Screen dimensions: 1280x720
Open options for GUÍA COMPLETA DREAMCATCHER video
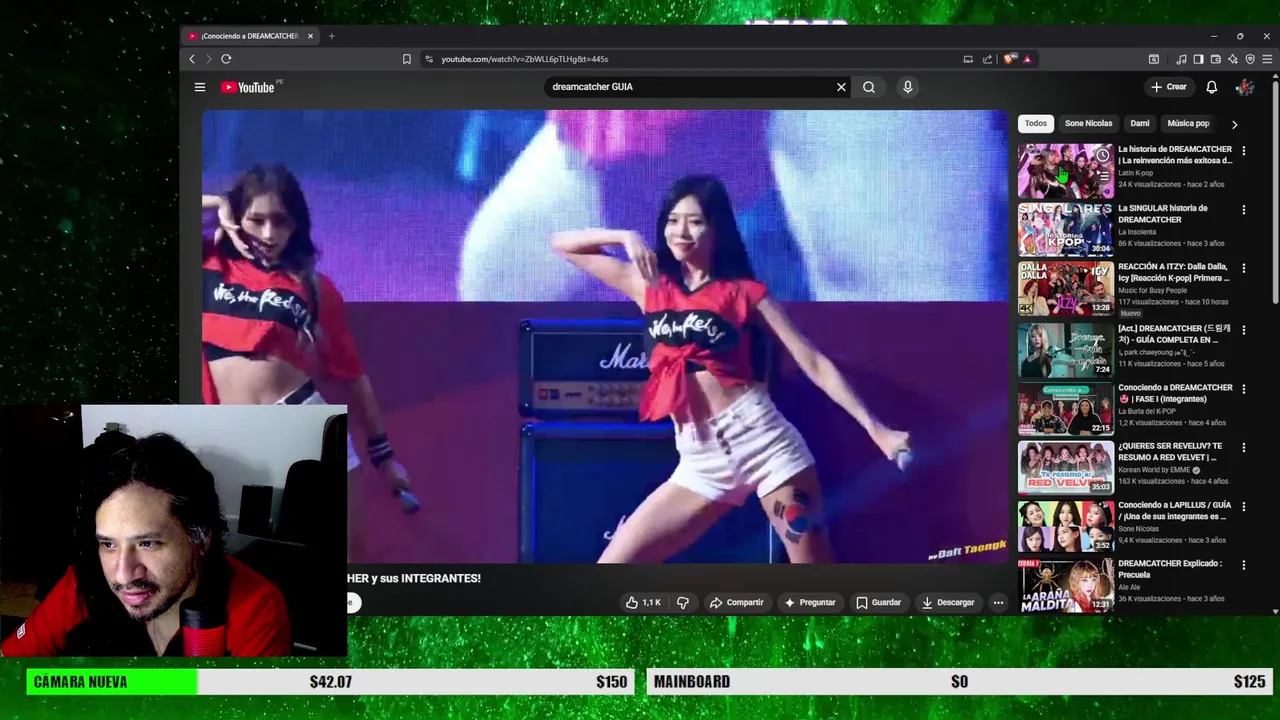[1244, 329]
